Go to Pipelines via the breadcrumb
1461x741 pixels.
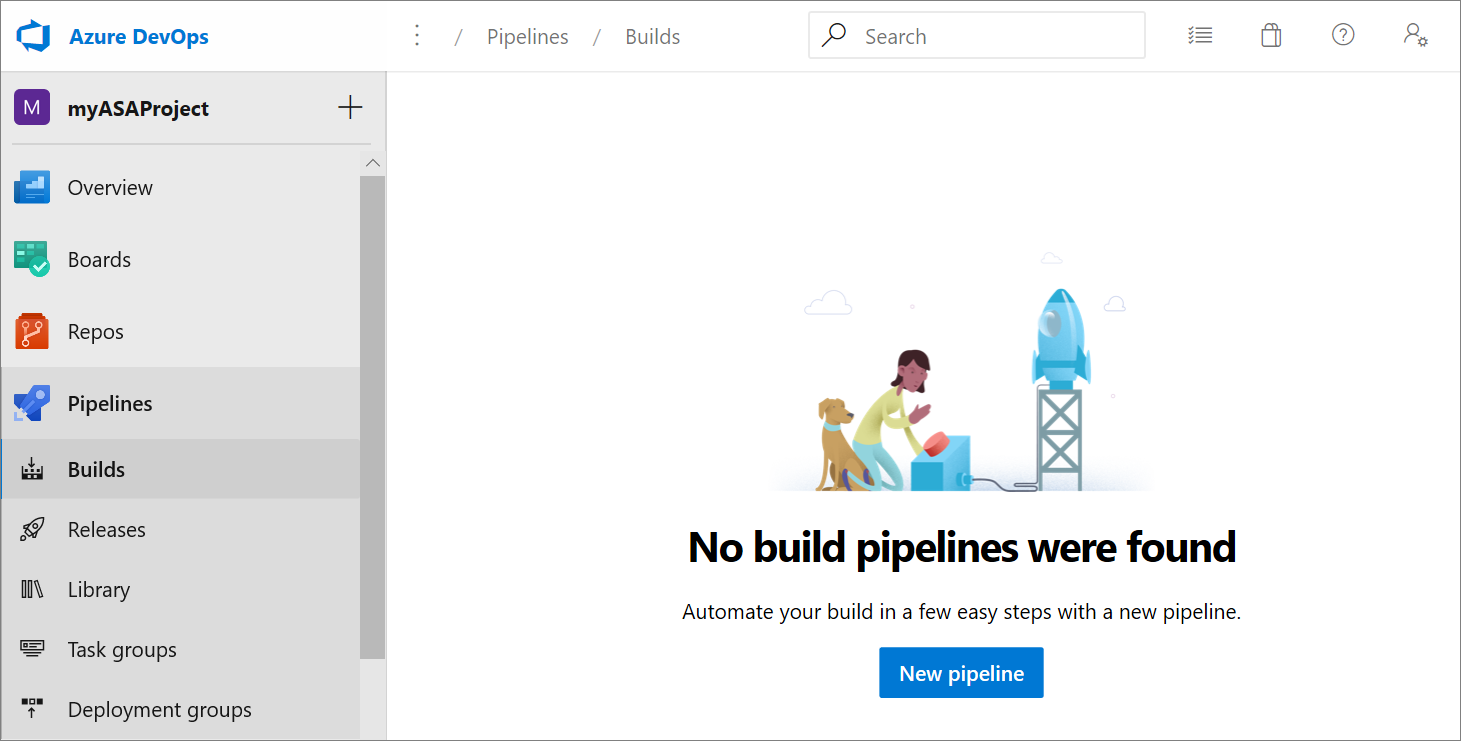click(x=527, y=36)
